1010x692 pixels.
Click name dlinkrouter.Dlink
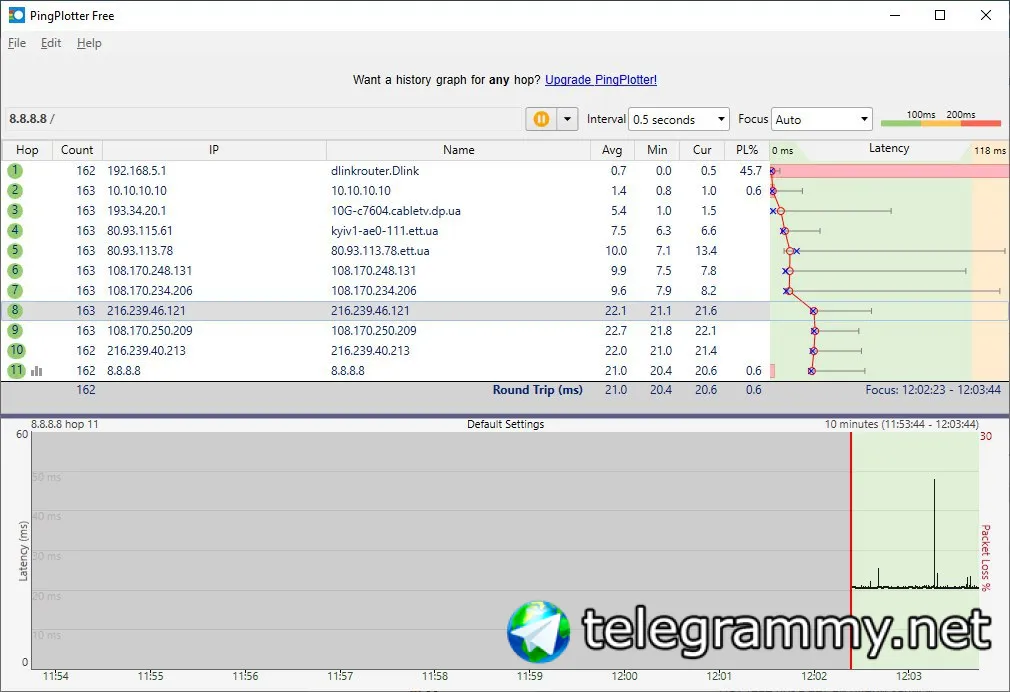click(x=375, y=171)
